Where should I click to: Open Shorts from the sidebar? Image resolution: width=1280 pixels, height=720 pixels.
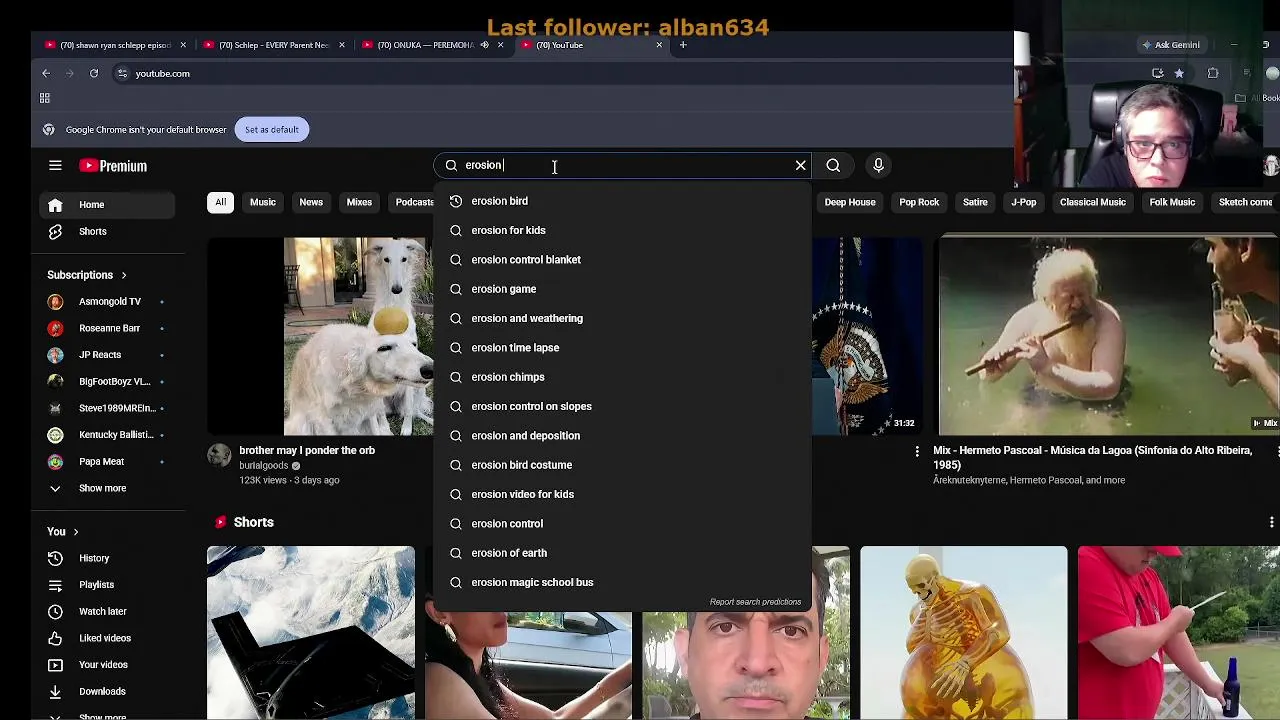pyautogui.click(x=108, y=231)
